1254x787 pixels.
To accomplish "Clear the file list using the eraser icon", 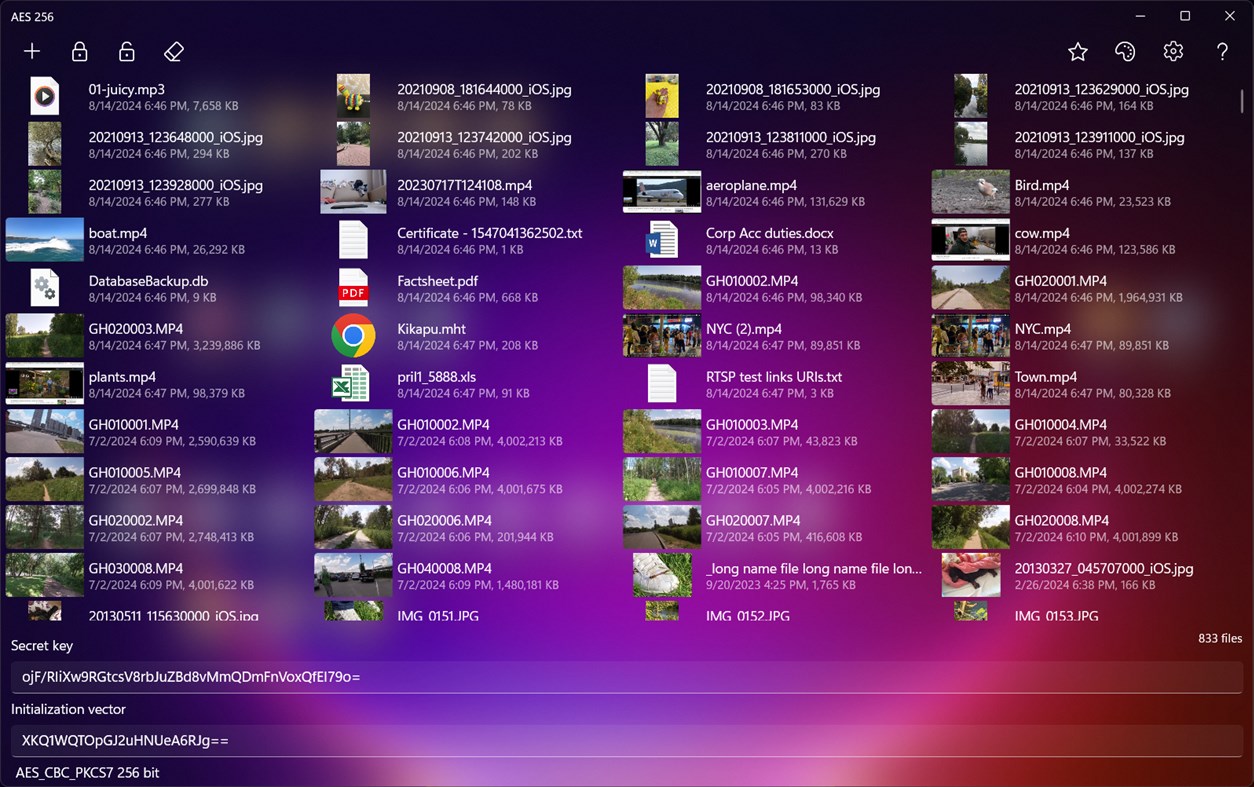I will 173,51.
